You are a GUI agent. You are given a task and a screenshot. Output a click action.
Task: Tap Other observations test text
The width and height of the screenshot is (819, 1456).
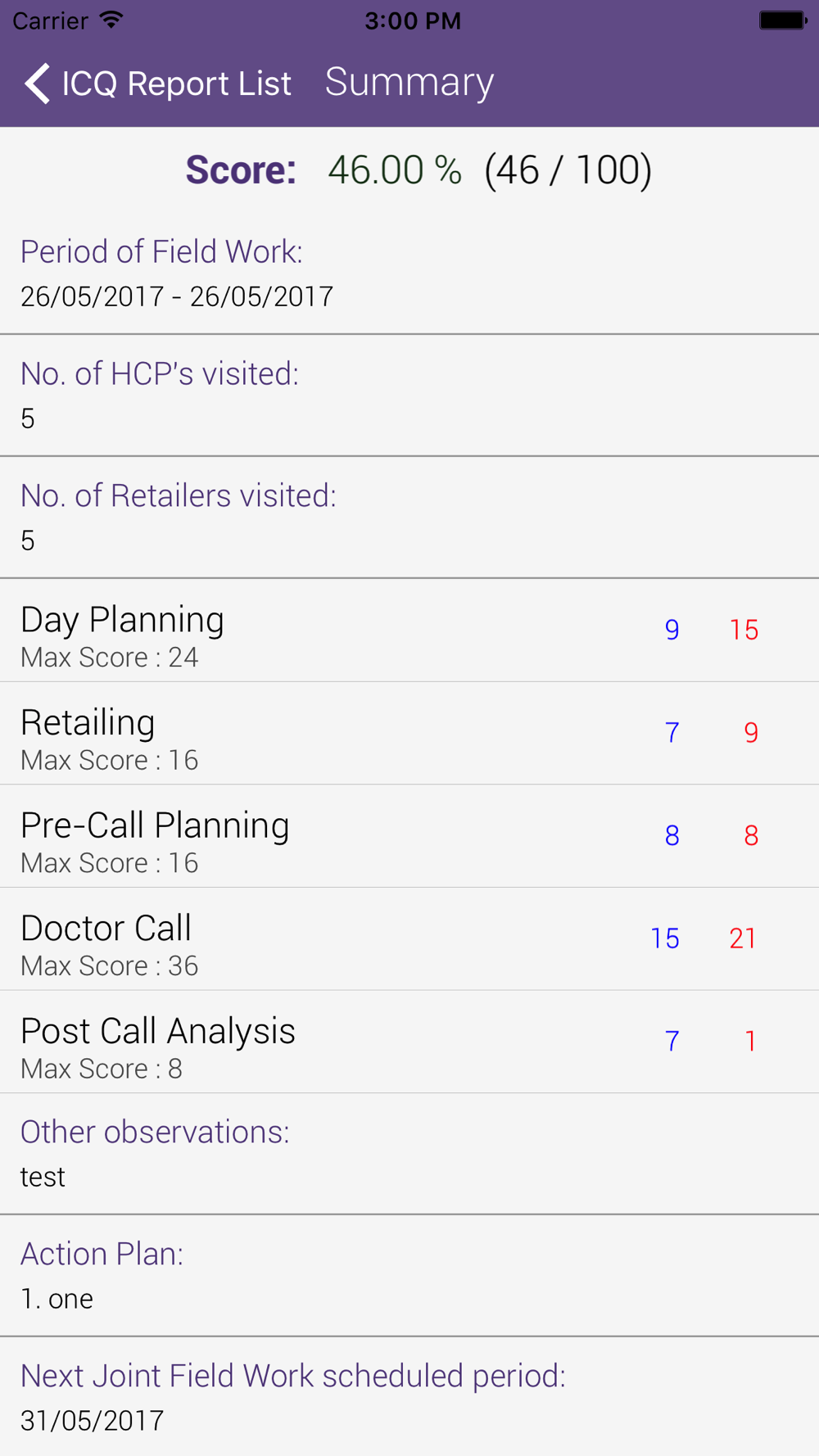pyautogui.click(x=43, y=1177)
